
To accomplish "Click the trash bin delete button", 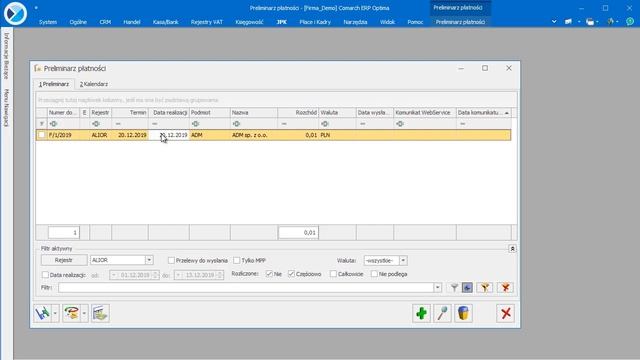I will (463, 313).
